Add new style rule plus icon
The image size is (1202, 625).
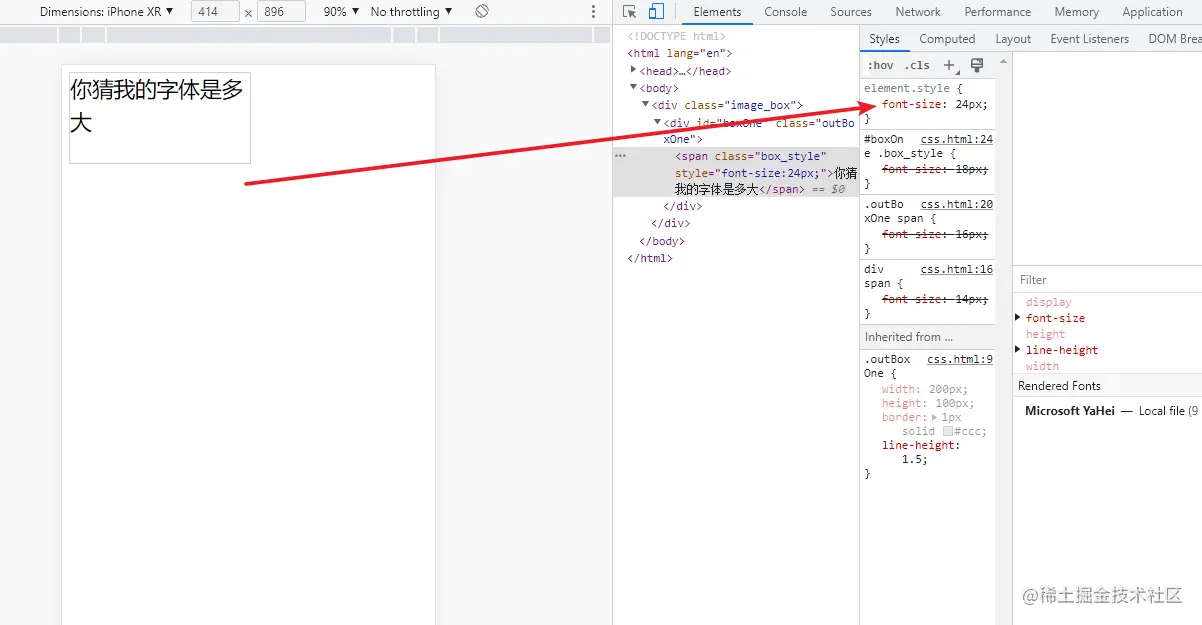coord(950,66)
